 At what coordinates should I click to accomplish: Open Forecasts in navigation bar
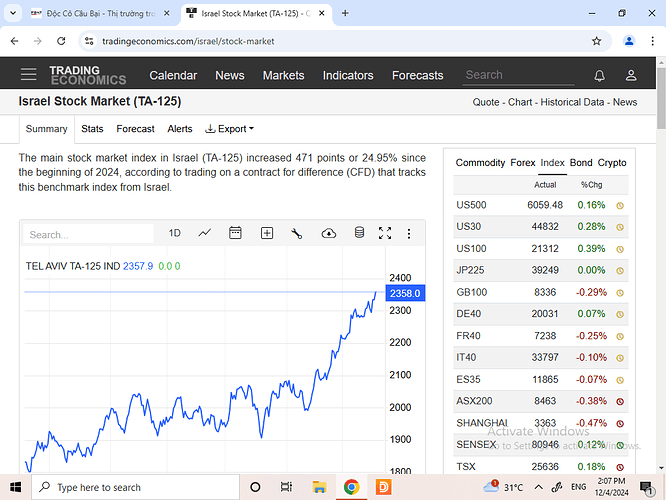click(418, 76)
